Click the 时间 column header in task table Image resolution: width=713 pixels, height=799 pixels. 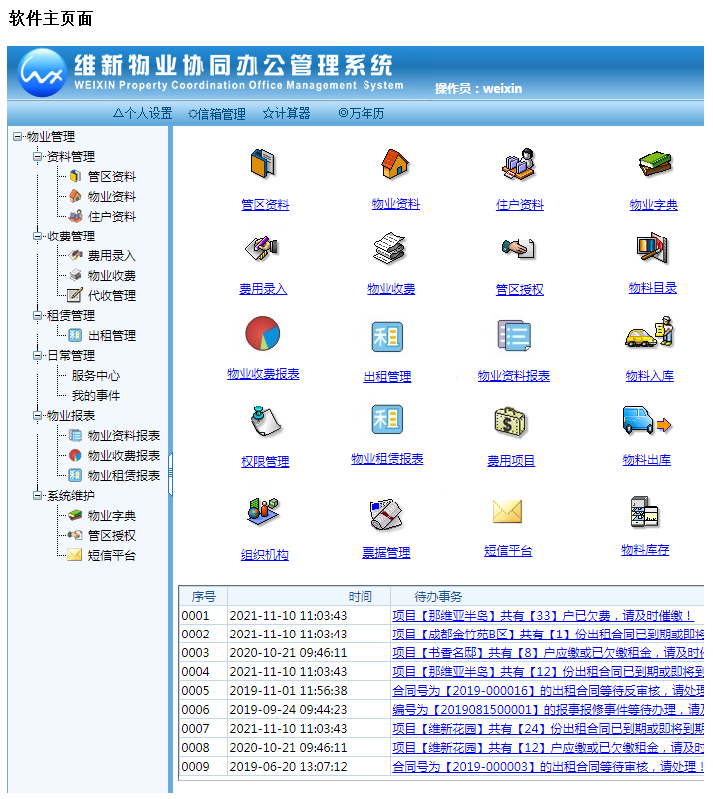[360, 597]
